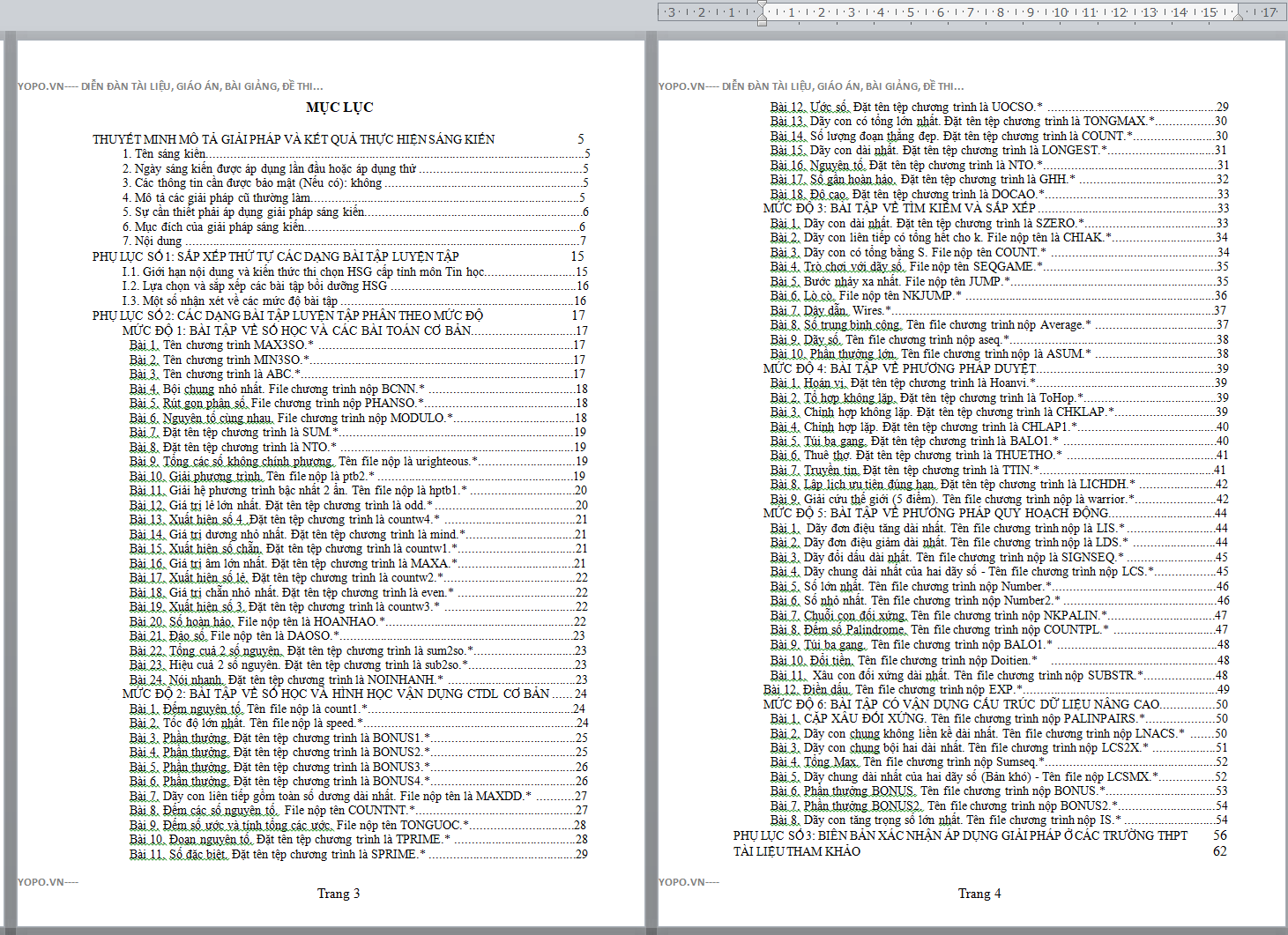The width and height of the screenshot is (1288, 935).
Task: Select entry 'Nói nhanh' NOINHANH
Action: click(x=358, y=679)
